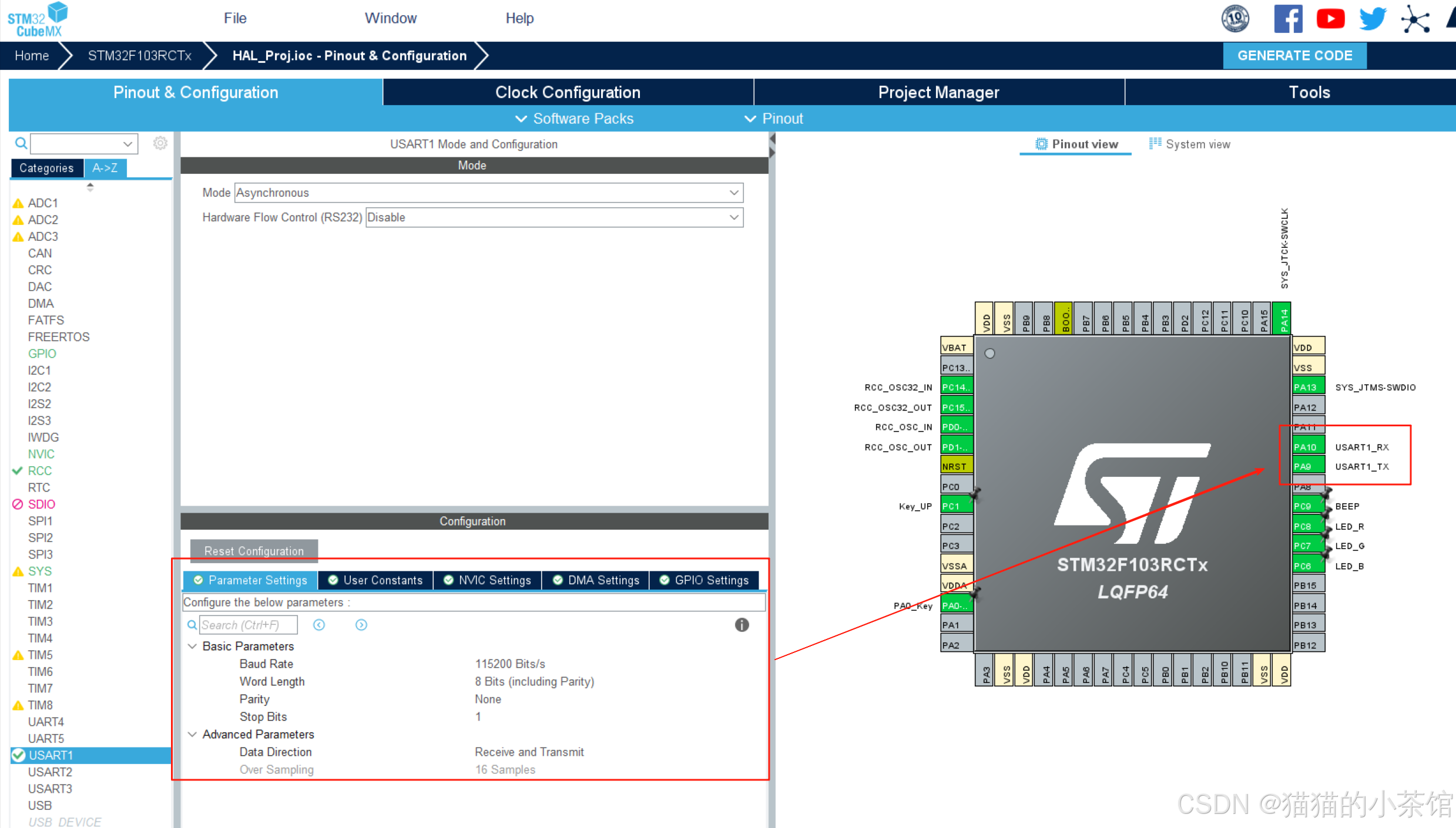Click the parameter info icon
The height and width of the screenshot is (828, 1456).
click(742, 625)
